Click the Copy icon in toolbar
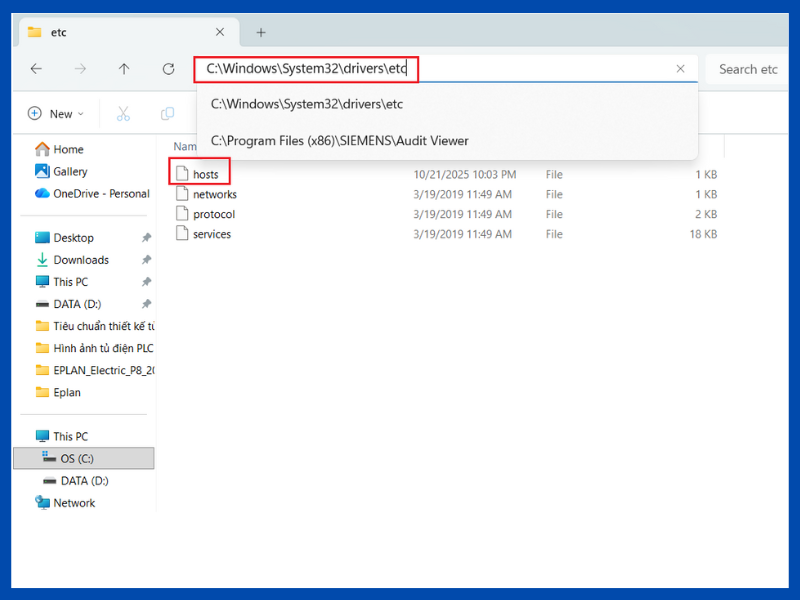 (167, 114)
